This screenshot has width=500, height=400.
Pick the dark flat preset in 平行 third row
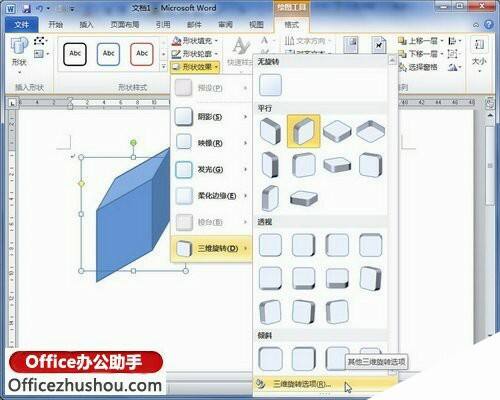(304, 199)
